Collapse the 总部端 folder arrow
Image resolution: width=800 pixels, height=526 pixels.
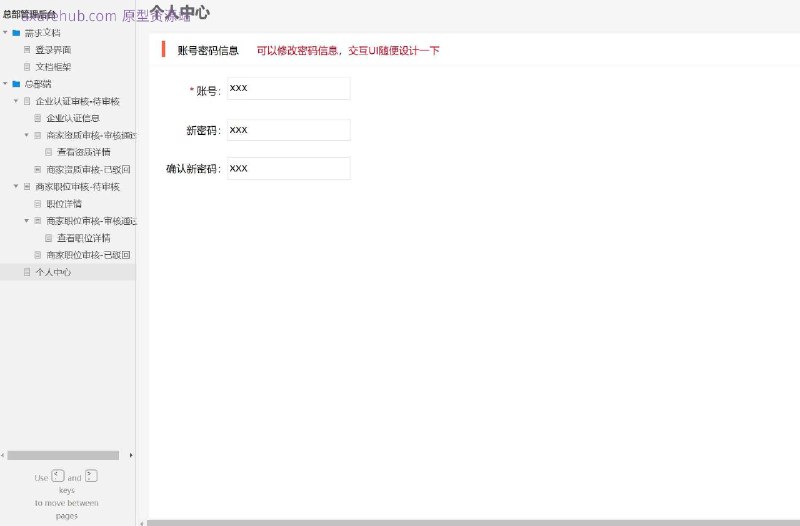coord(6,84)
